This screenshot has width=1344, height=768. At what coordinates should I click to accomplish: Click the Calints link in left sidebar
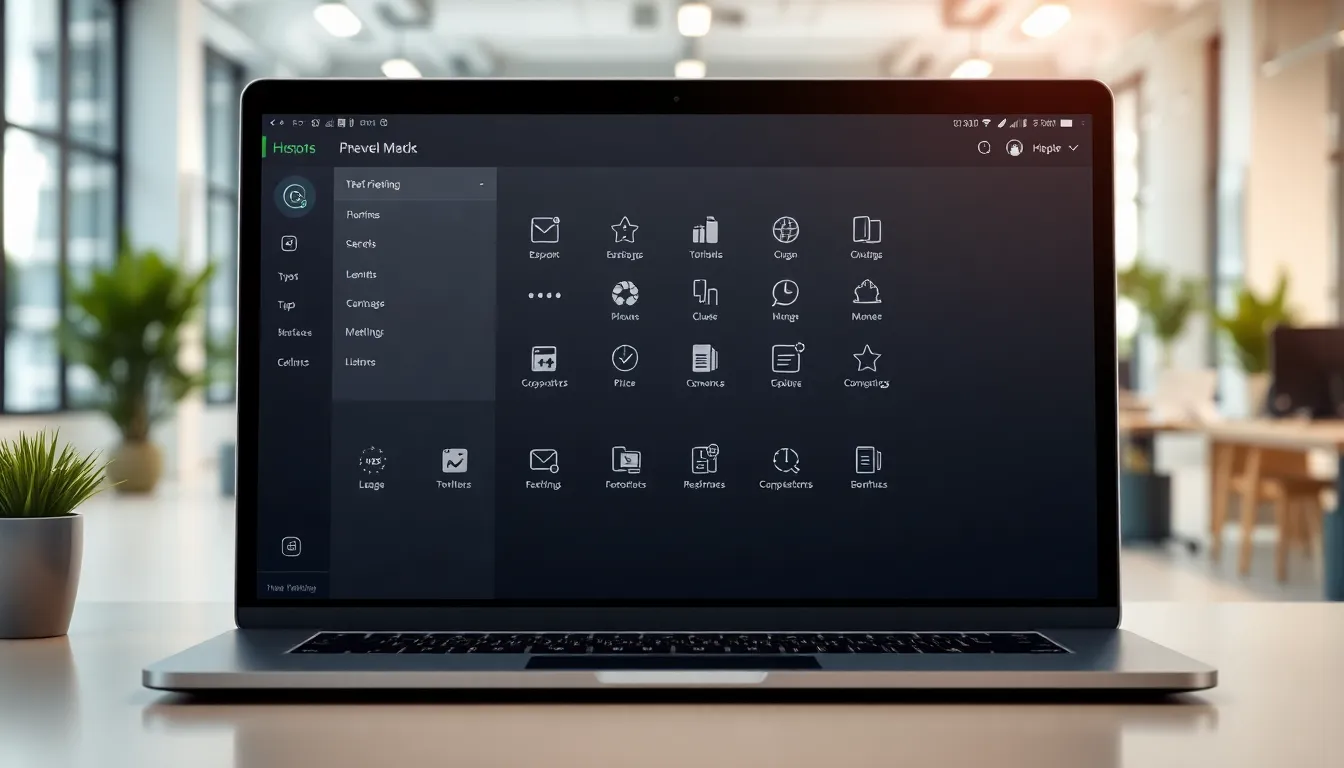click(293, 362)
